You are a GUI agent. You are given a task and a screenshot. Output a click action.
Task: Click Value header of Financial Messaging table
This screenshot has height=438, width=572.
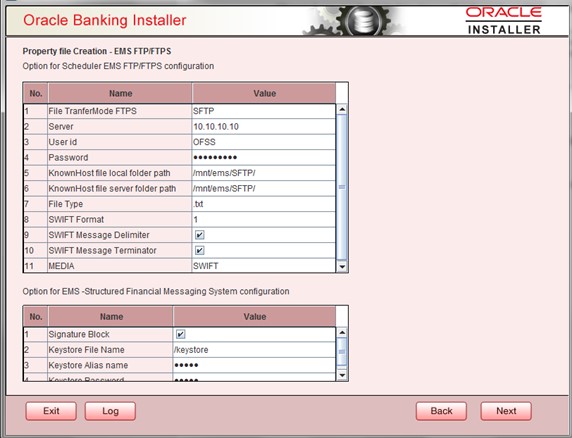click(255, 317)
